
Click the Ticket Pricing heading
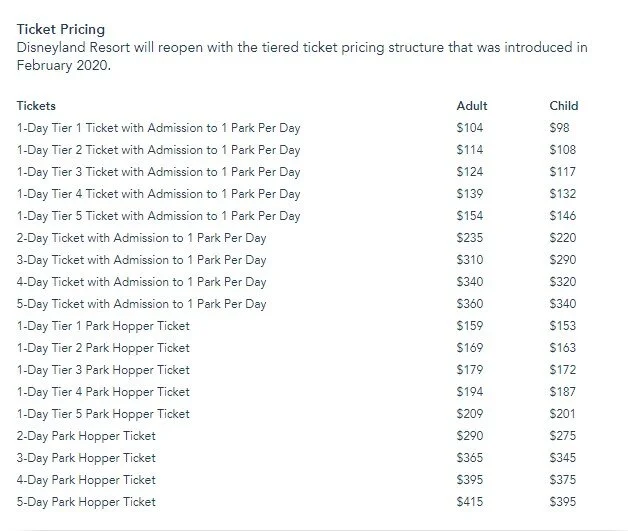click(60, 31)
